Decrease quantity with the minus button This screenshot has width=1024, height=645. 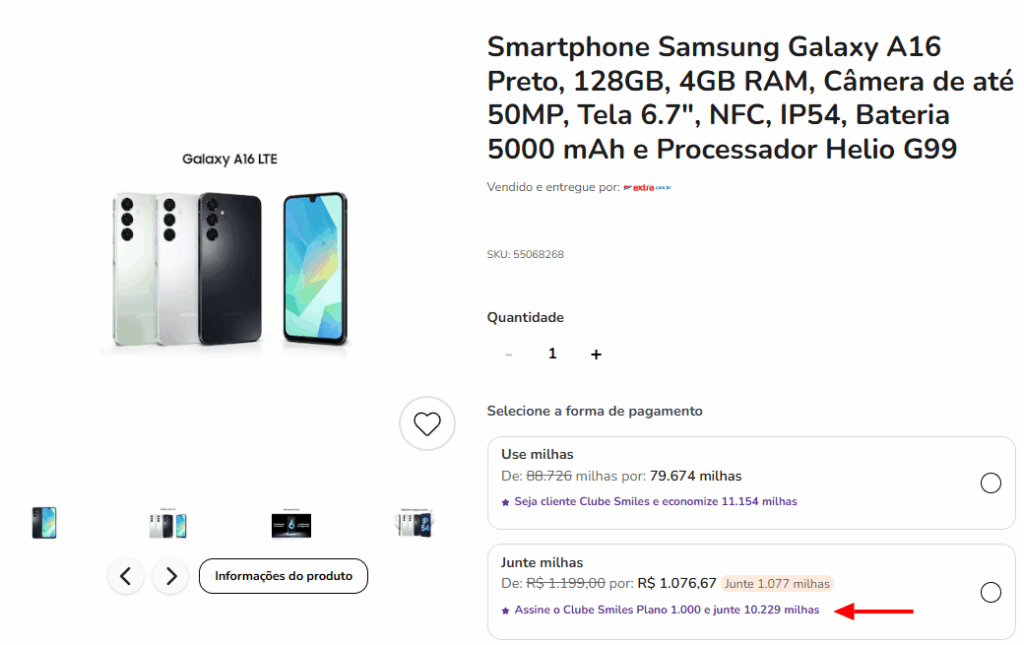[x=509, y=354]
